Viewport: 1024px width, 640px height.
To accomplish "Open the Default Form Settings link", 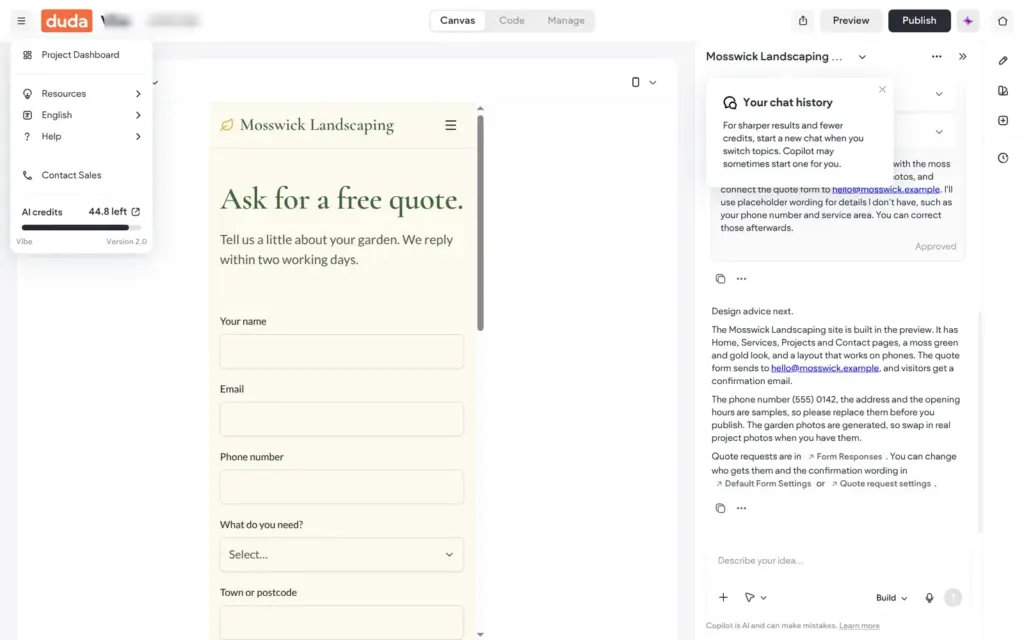I will tap(763, 484).
